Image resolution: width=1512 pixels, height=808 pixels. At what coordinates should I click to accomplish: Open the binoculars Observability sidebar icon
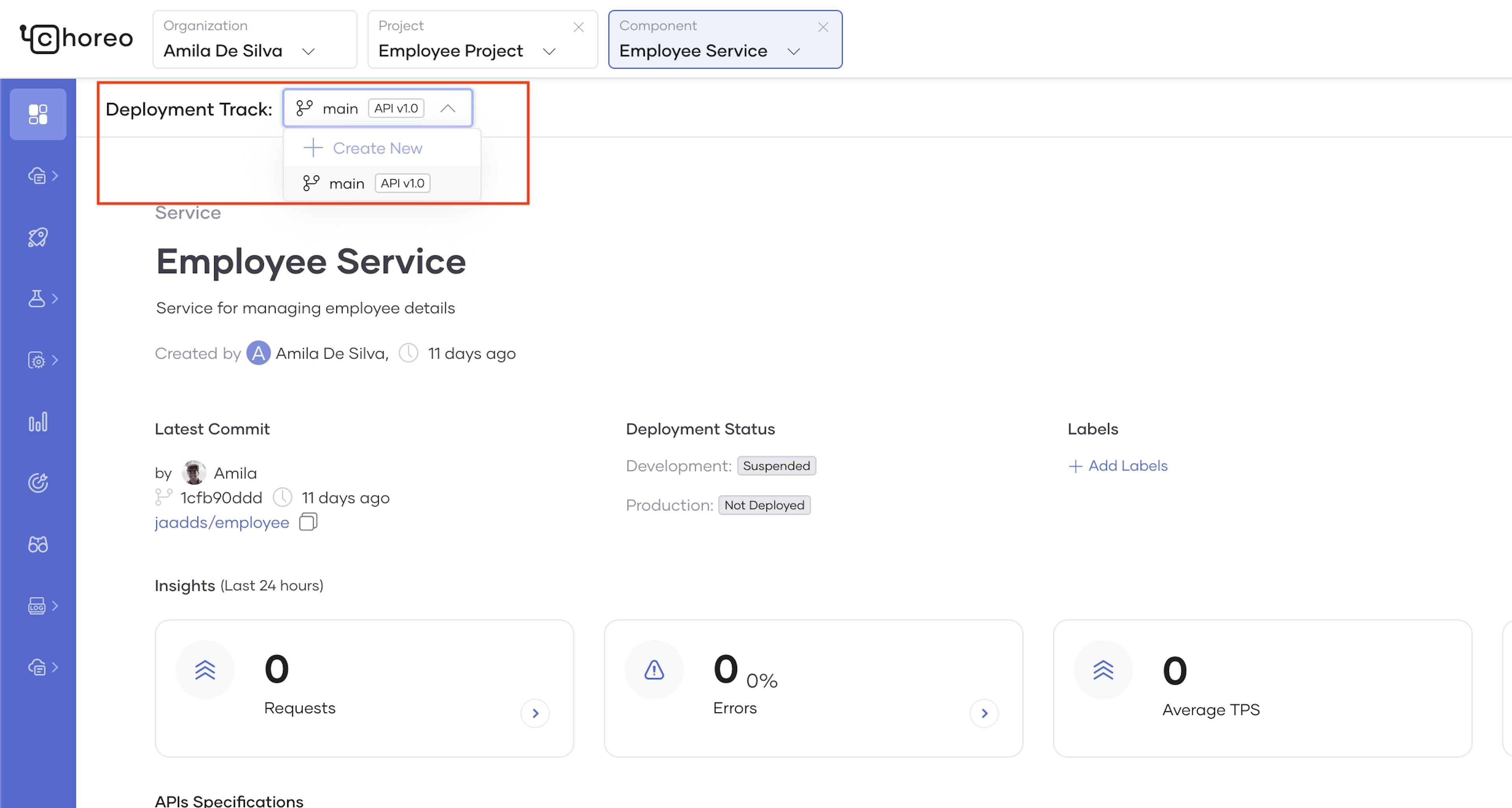pyautogui.click(x=38, y=545)
